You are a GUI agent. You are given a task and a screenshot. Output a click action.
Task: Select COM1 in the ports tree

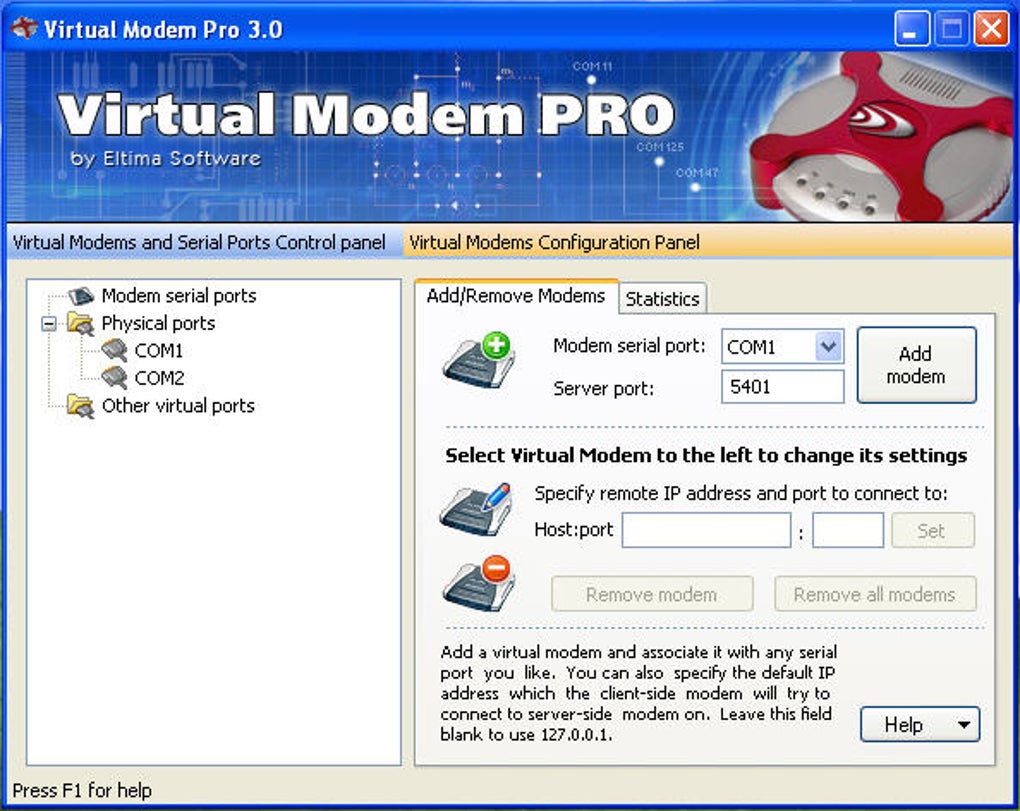tap(159, 351)
